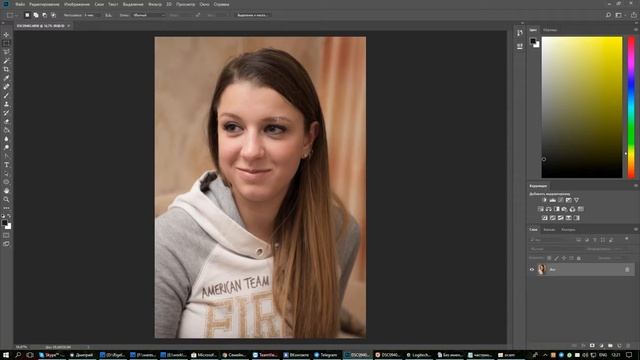The width and height of the screenshot is (640, 360).
Task: Open the workspace switcher dropdown
Action: 620,15
